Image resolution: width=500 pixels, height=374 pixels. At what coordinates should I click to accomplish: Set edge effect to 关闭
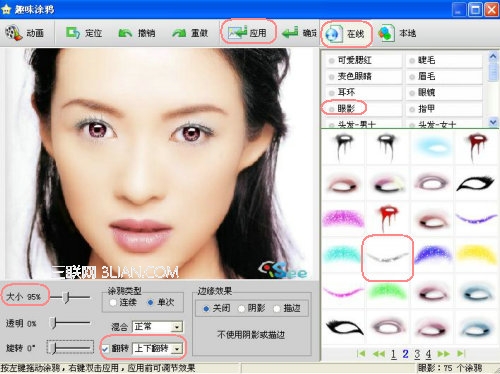tap(206, 309)
